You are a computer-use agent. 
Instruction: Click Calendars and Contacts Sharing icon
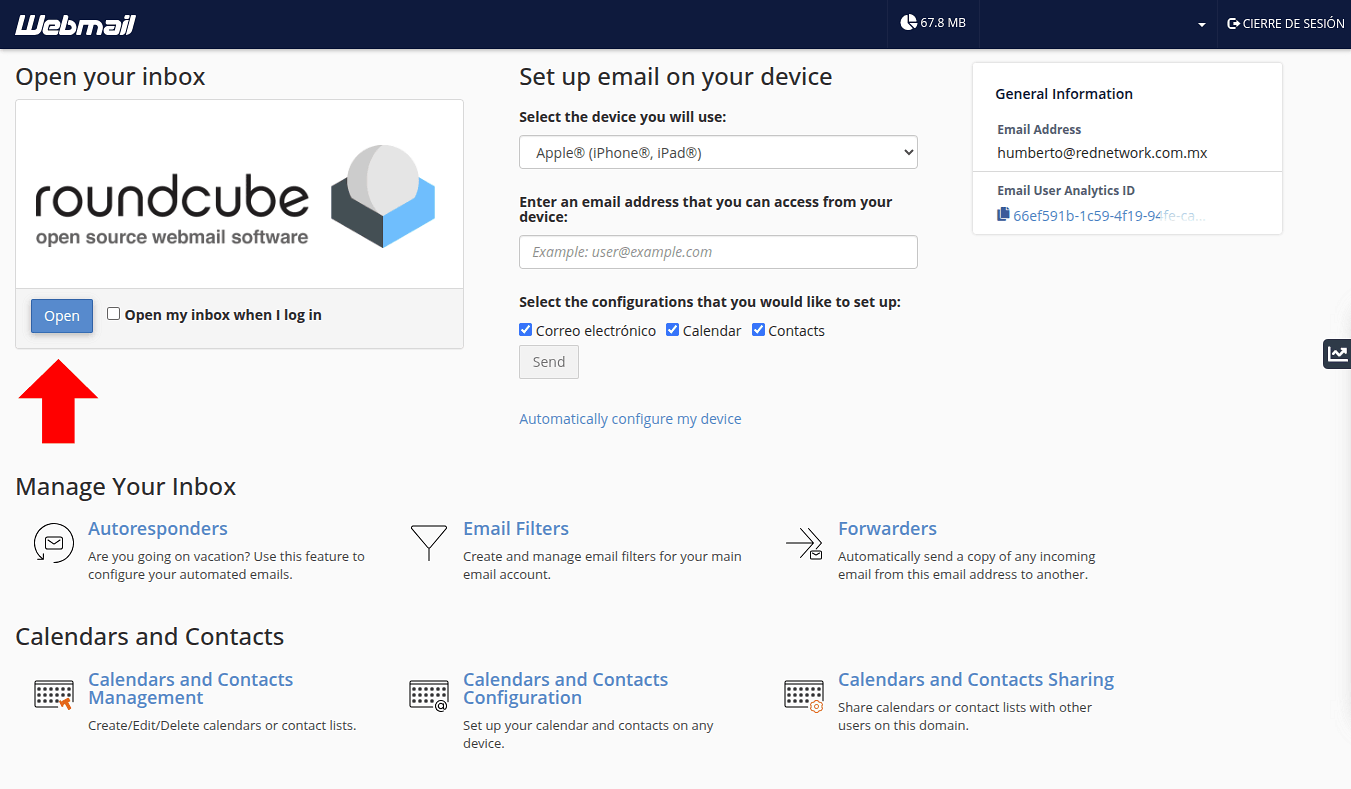click(x=804, y=694)
